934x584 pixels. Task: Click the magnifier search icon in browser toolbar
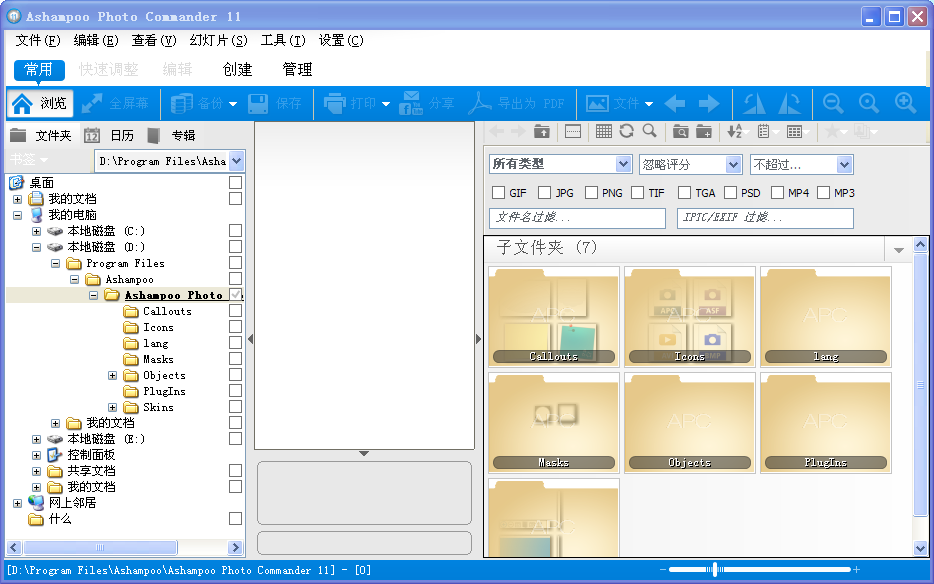649,131
